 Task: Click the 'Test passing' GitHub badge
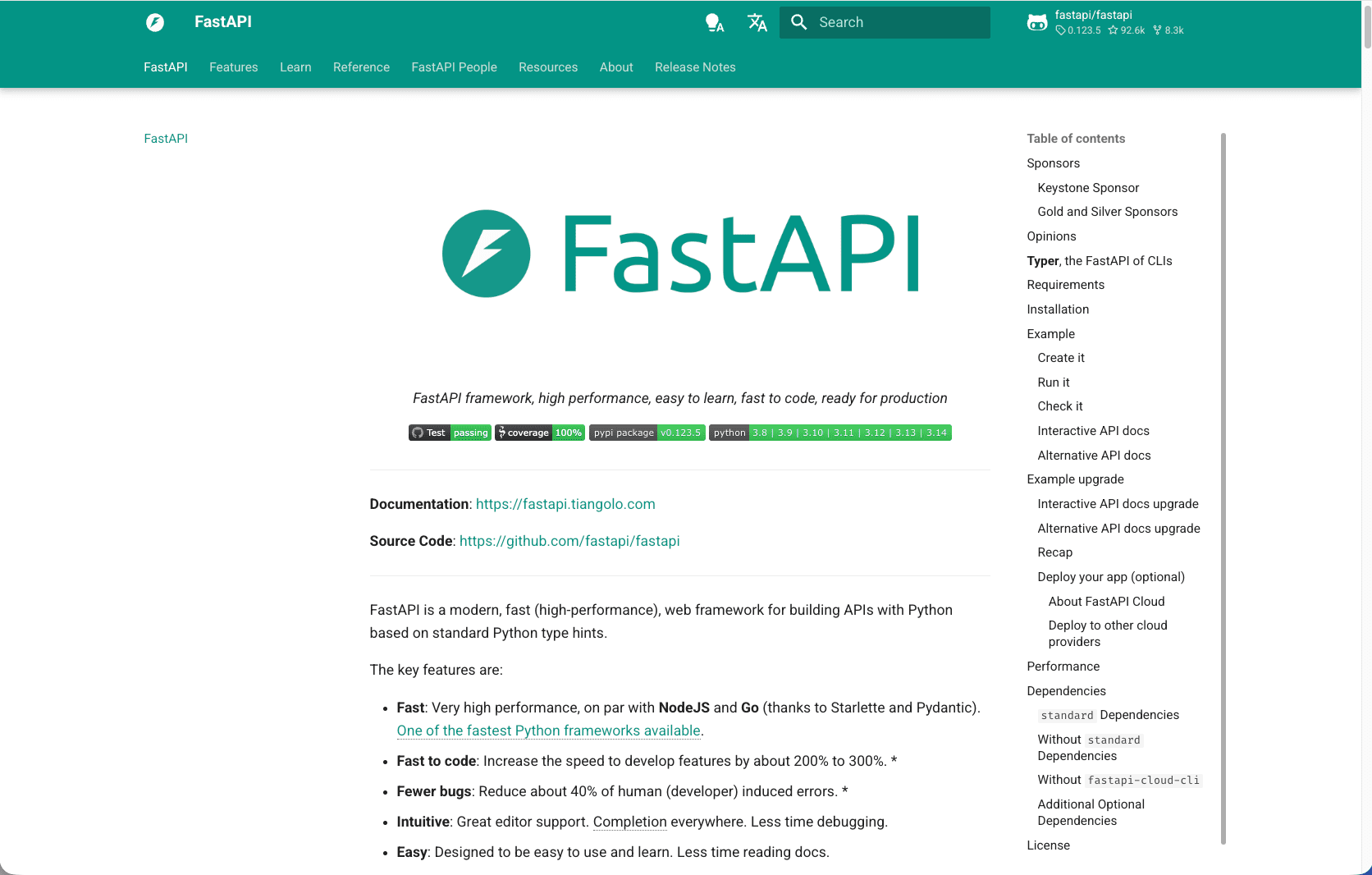pyautogui.click(x=450, y=433)
